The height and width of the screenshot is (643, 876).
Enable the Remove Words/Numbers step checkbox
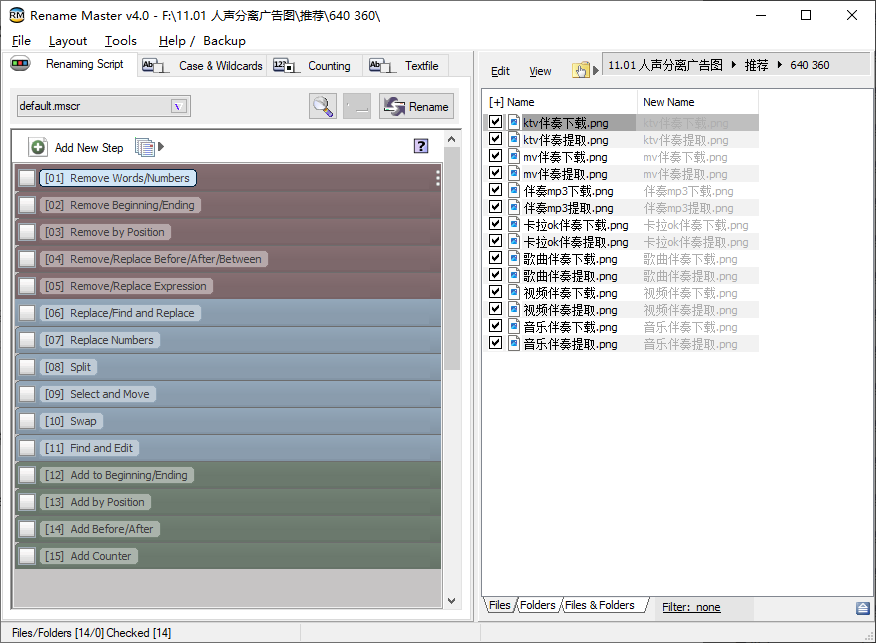[27, 178]
